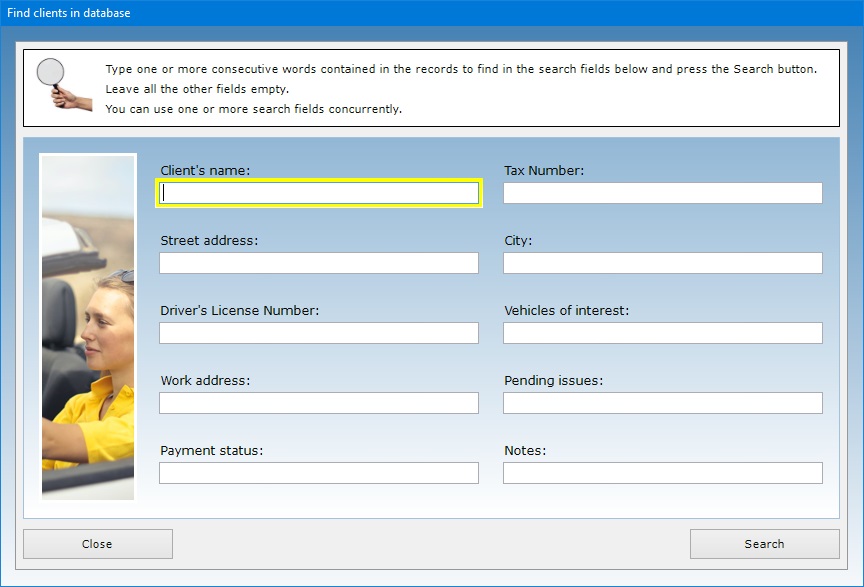
Task: Select the Pending issues field
Action: (x=662, y=403)
